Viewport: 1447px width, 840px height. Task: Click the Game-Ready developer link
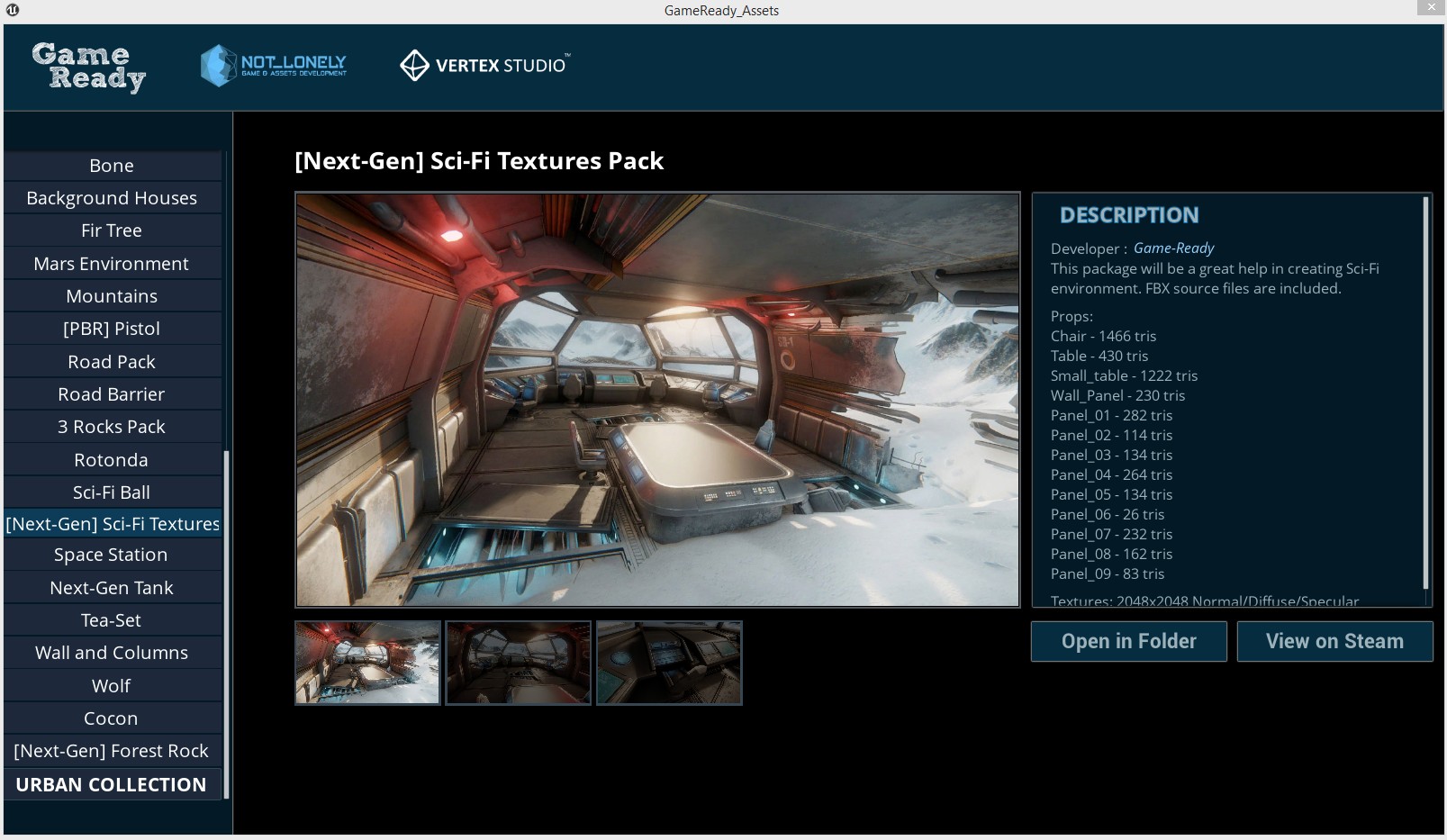click(x=1173, y=248)
